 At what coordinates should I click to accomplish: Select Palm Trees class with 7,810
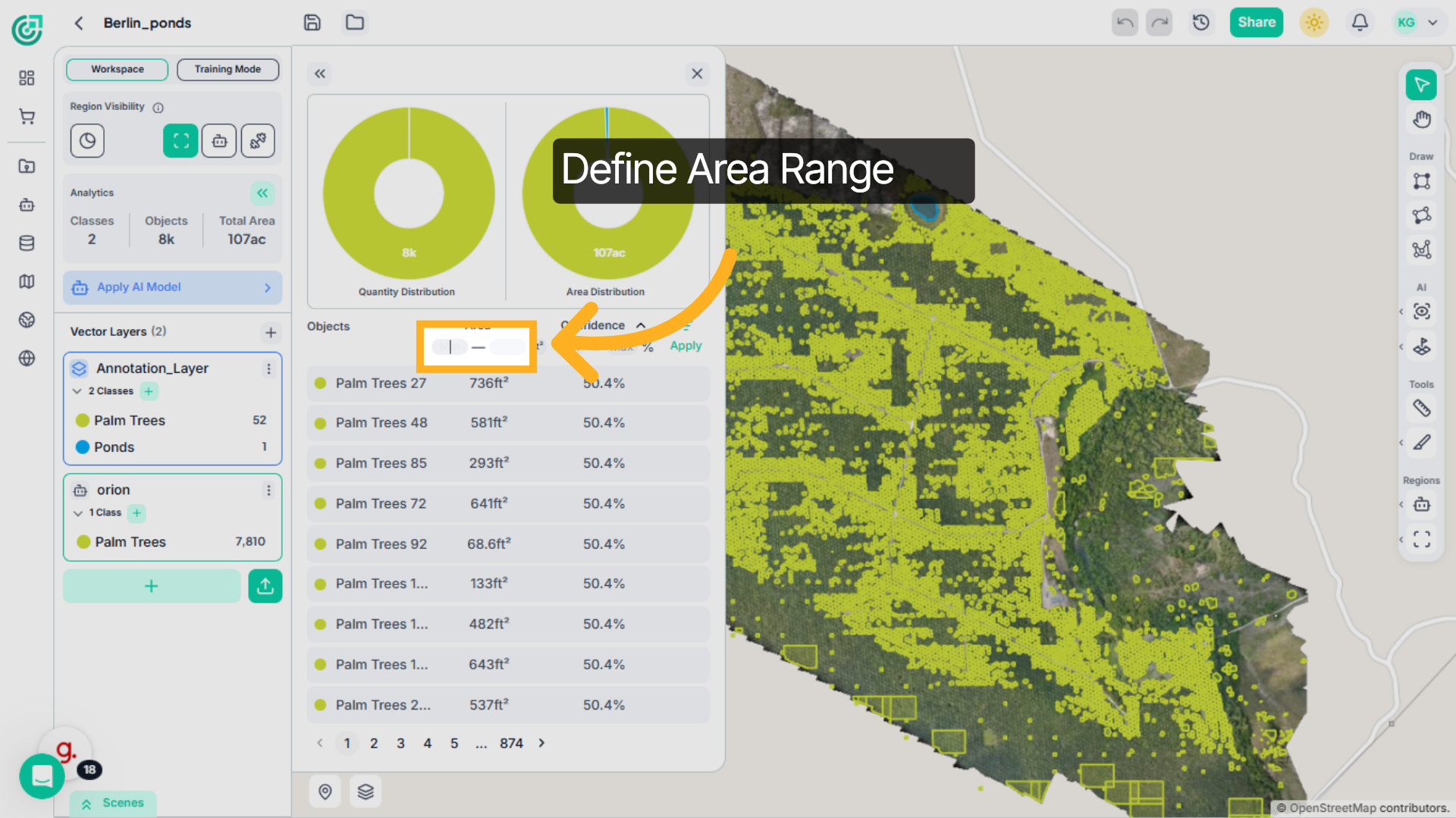173,542
